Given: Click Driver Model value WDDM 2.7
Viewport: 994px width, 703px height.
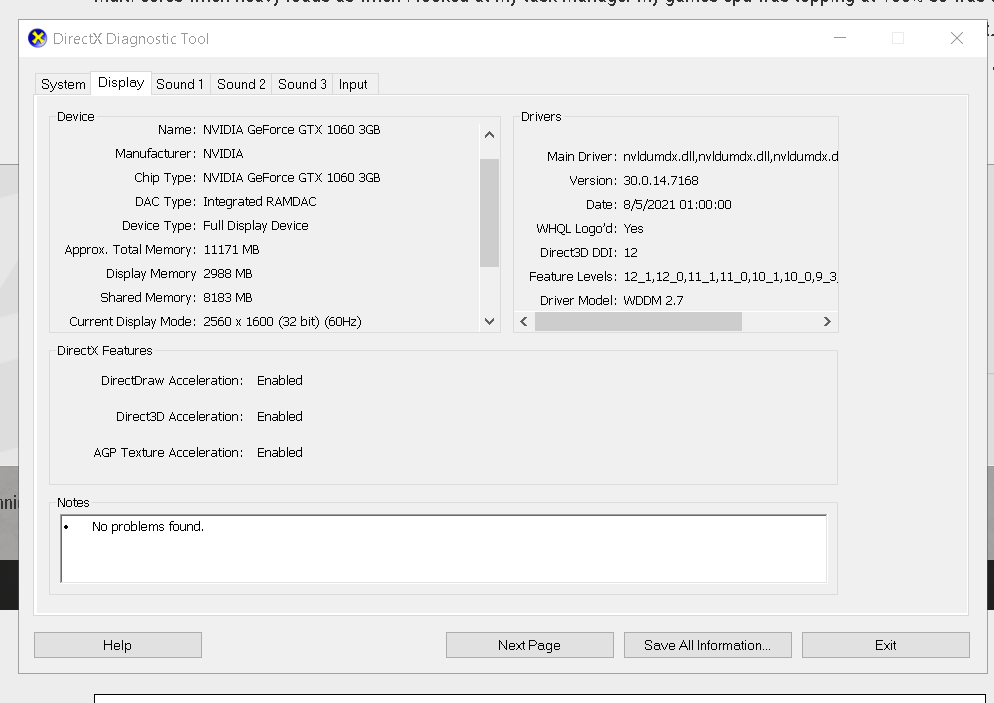Looking at the screenshot, I should (x=654, y=301).
